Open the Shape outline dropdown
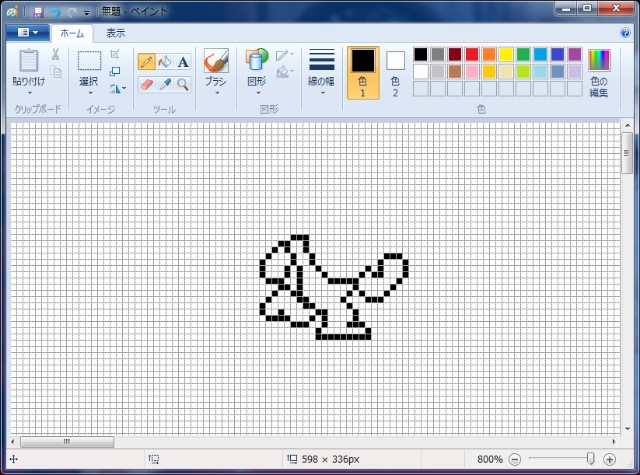This screenshot has height=475, width=640. [x=285, y=55]
